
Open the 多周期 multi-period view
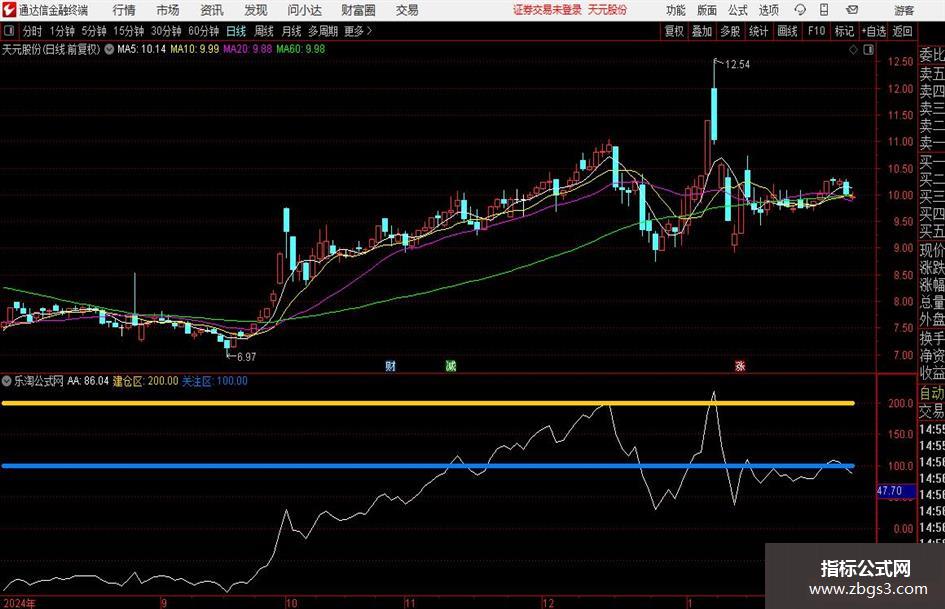coord(323,31)
